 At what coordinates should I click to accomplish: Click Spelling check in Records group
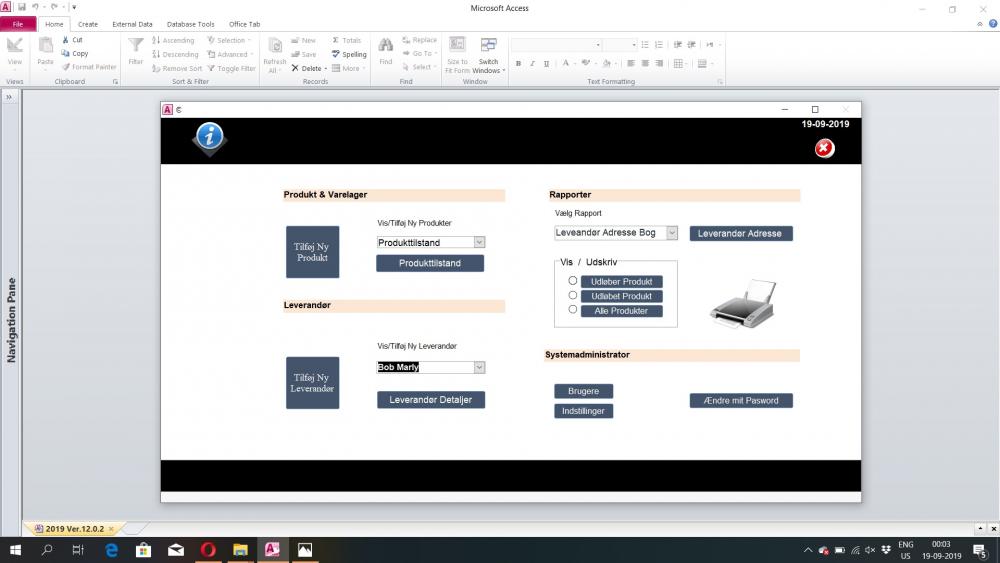(349, 54)
